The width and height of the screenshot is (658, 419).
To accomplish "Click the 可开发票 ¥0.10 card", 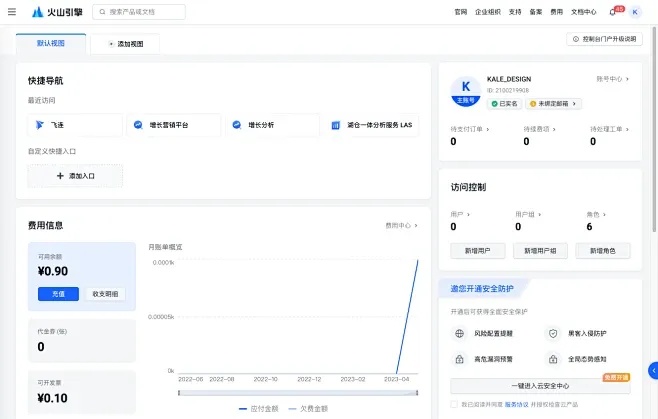I will tap(82, 392).
